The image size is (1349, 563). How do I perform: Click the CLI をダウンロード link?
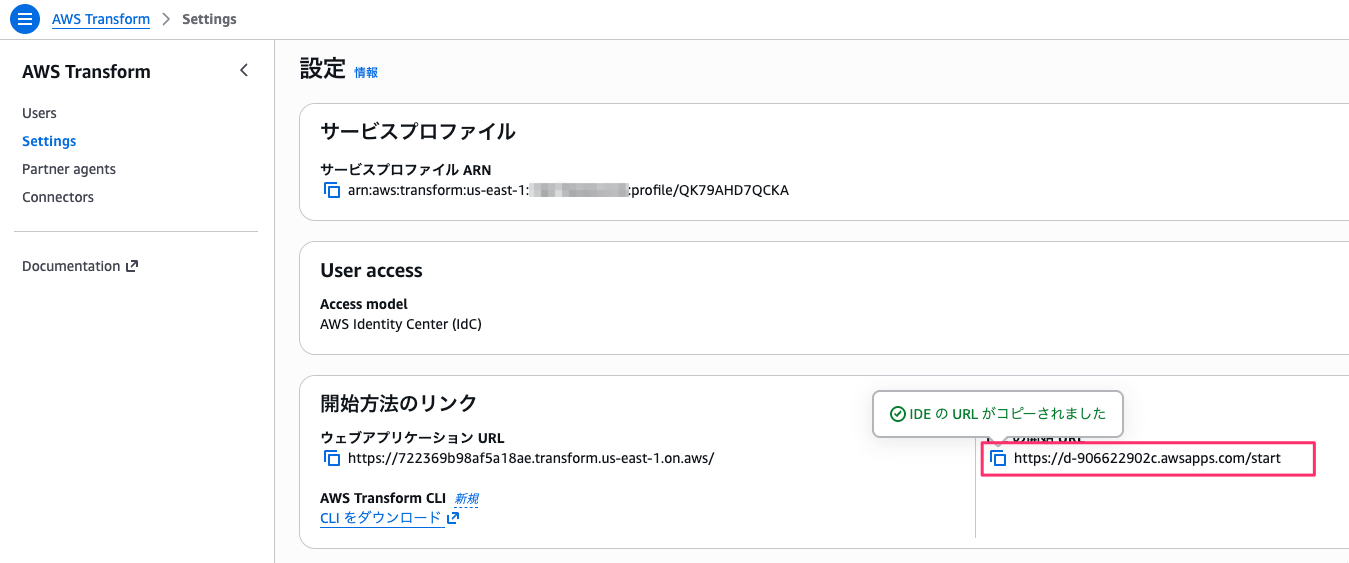tap(380, 518)
